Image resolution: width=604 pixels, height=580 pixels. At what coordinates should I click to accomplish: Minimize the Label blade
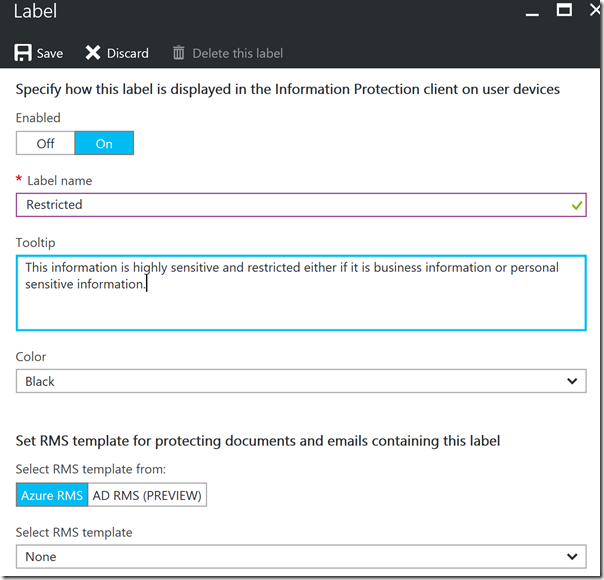[532, 12]
